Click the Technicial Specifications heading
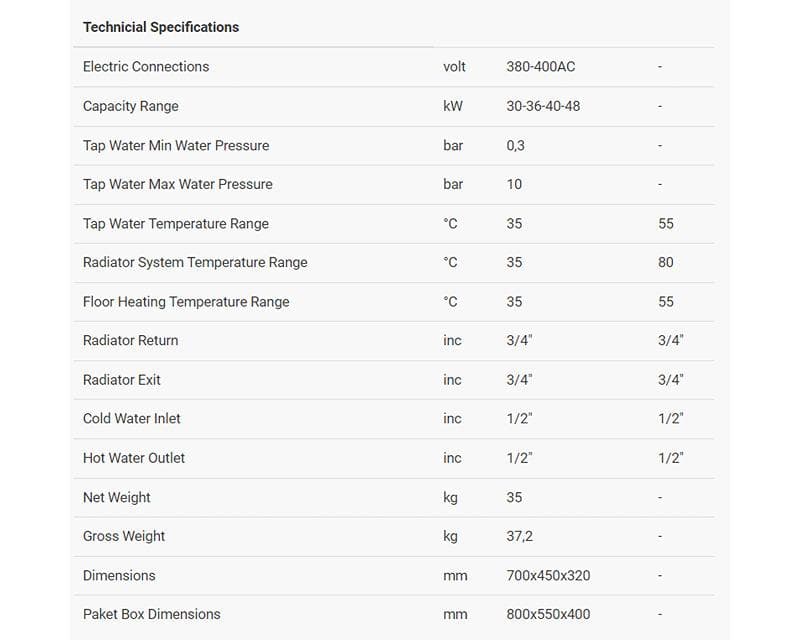 161,27
